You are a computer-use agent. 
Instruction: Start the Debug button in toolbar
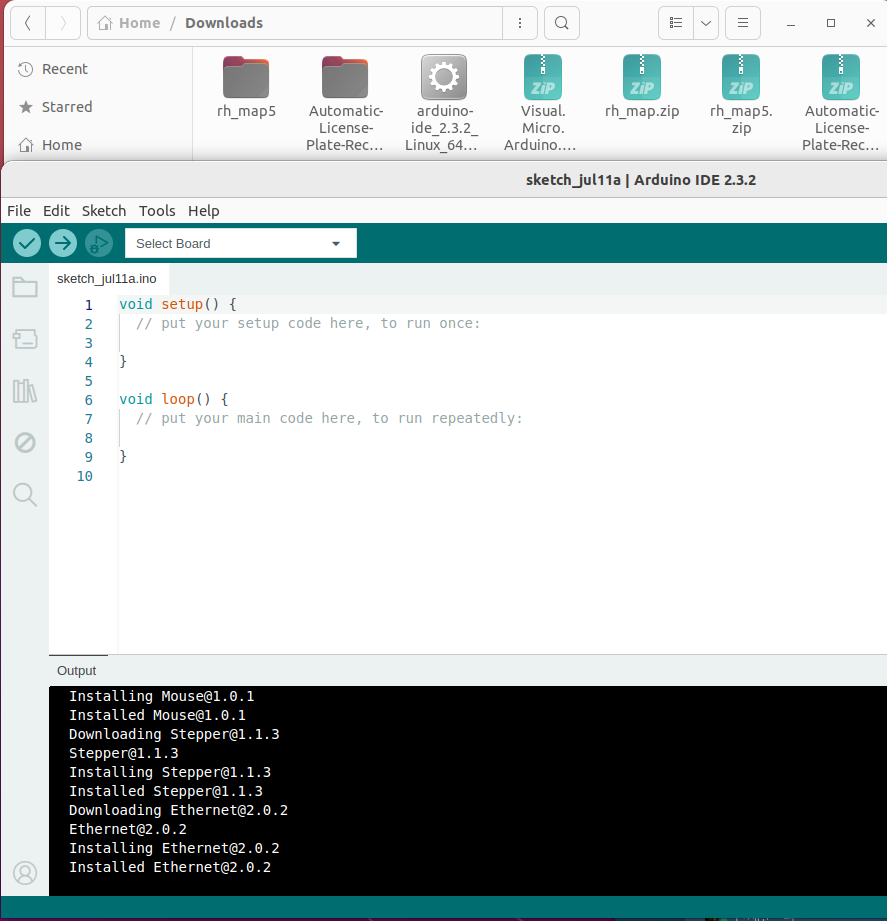pyautogui.click(x=99, y=243)
